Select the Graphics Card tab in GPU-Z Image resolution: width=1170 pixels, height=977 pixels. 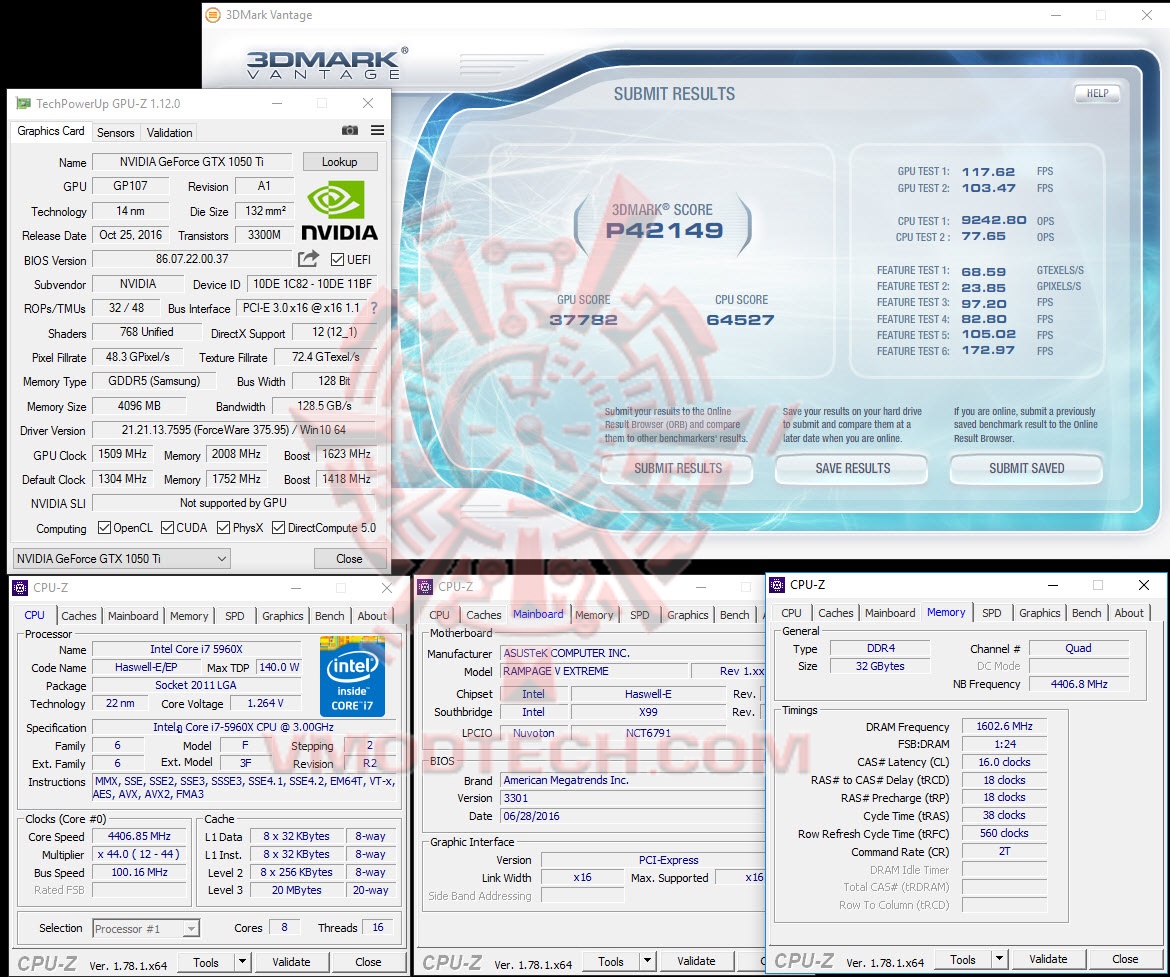tap(51, 131)
